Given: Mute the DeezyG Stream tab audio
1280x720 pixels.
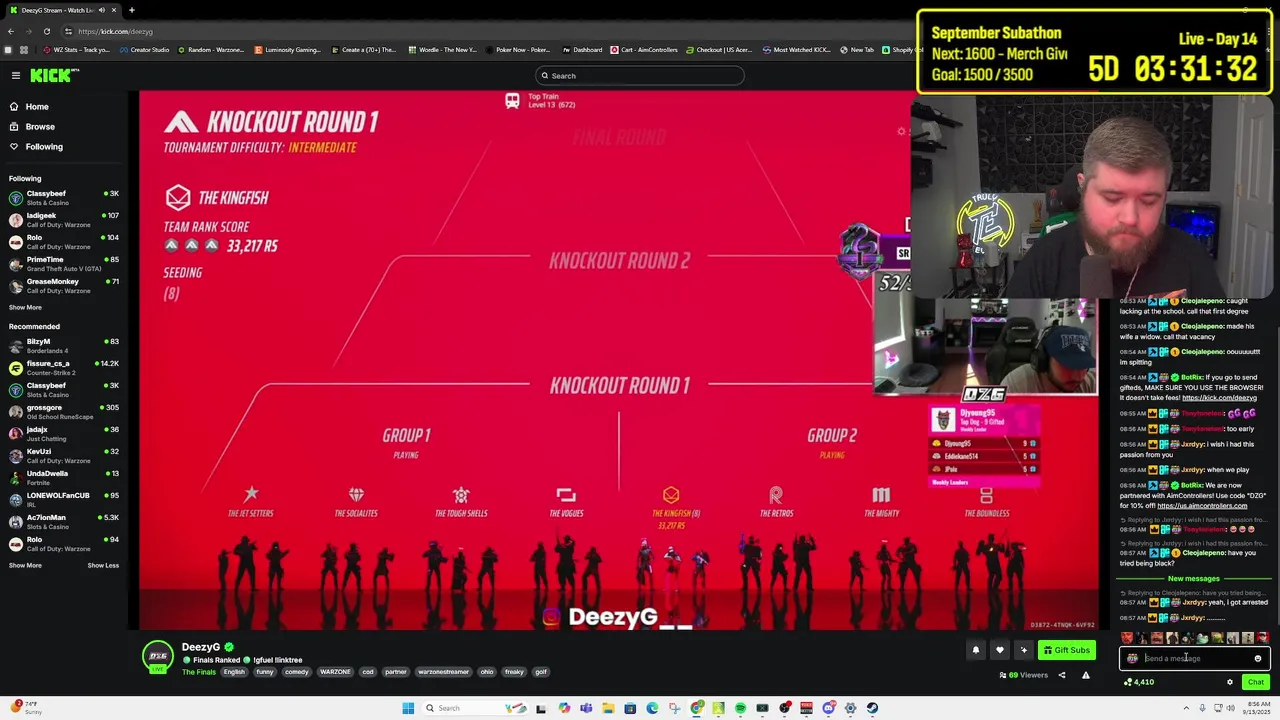Looking at the screenshot, I should [x=102, y=10].
